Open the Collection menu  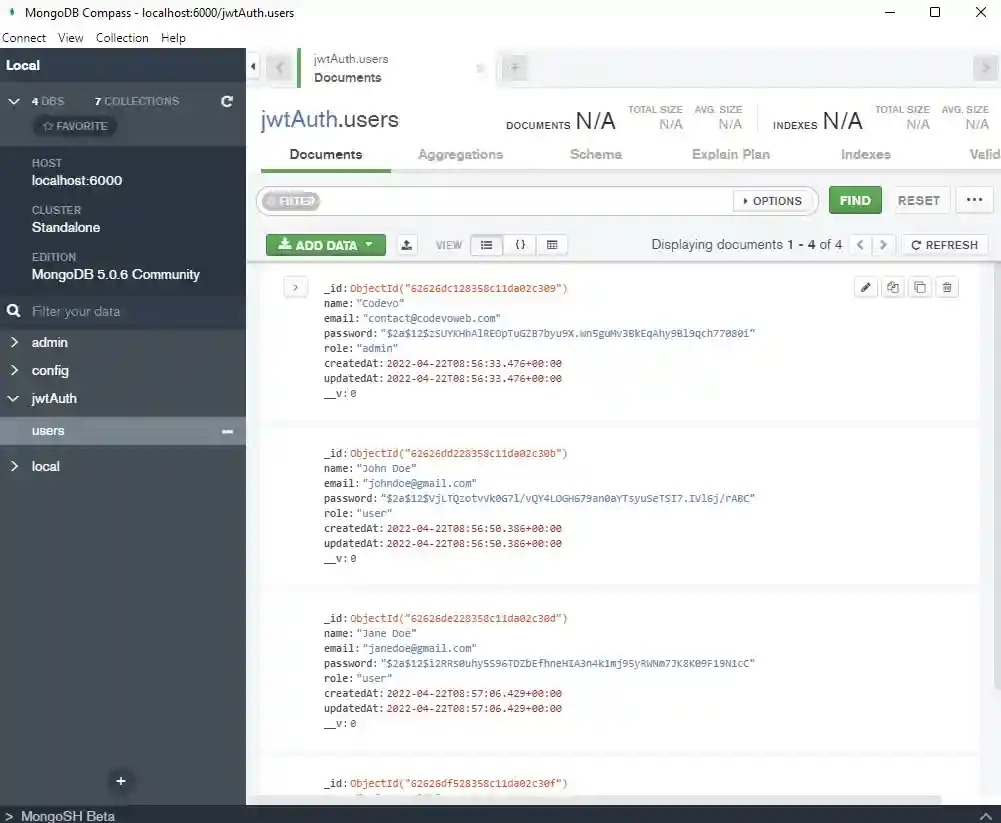point(122,38)
